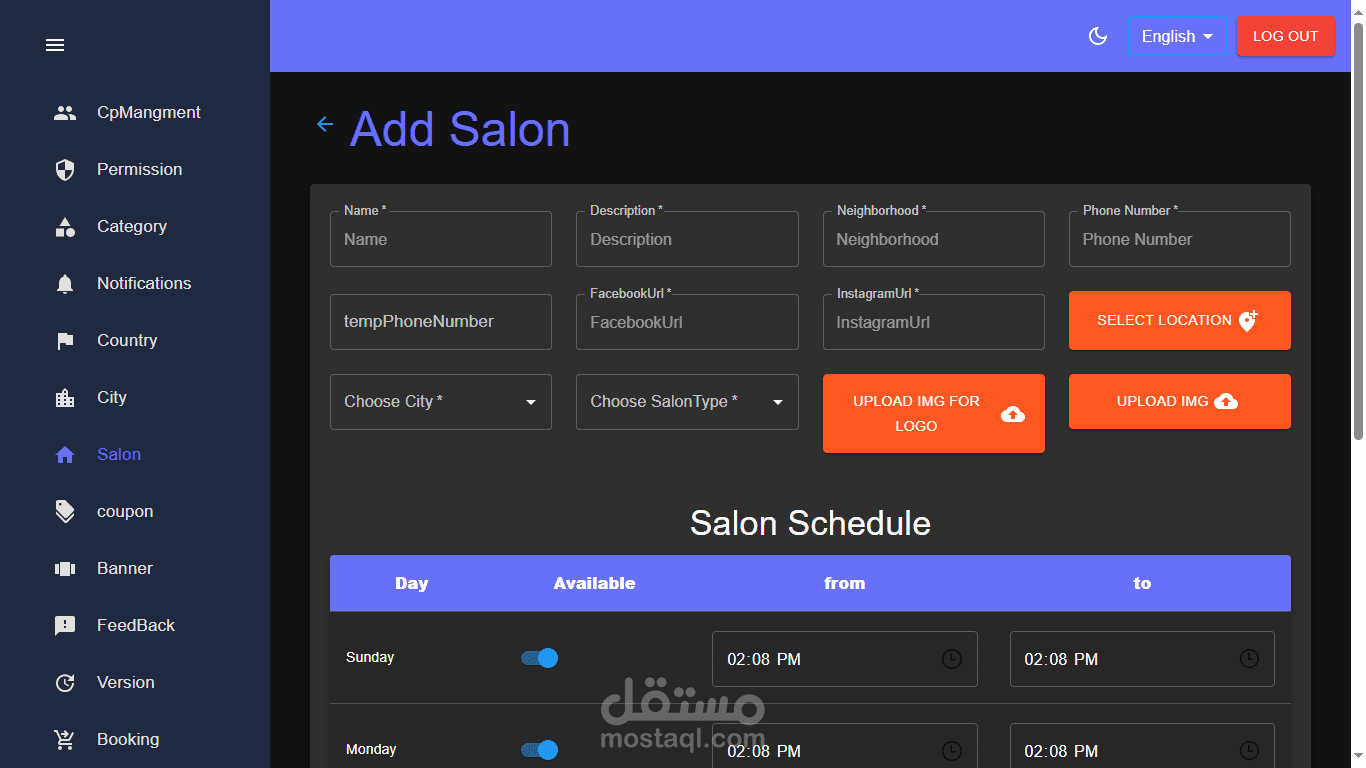
Task: Click the Category shapes icon
Action: click(65, 227)
